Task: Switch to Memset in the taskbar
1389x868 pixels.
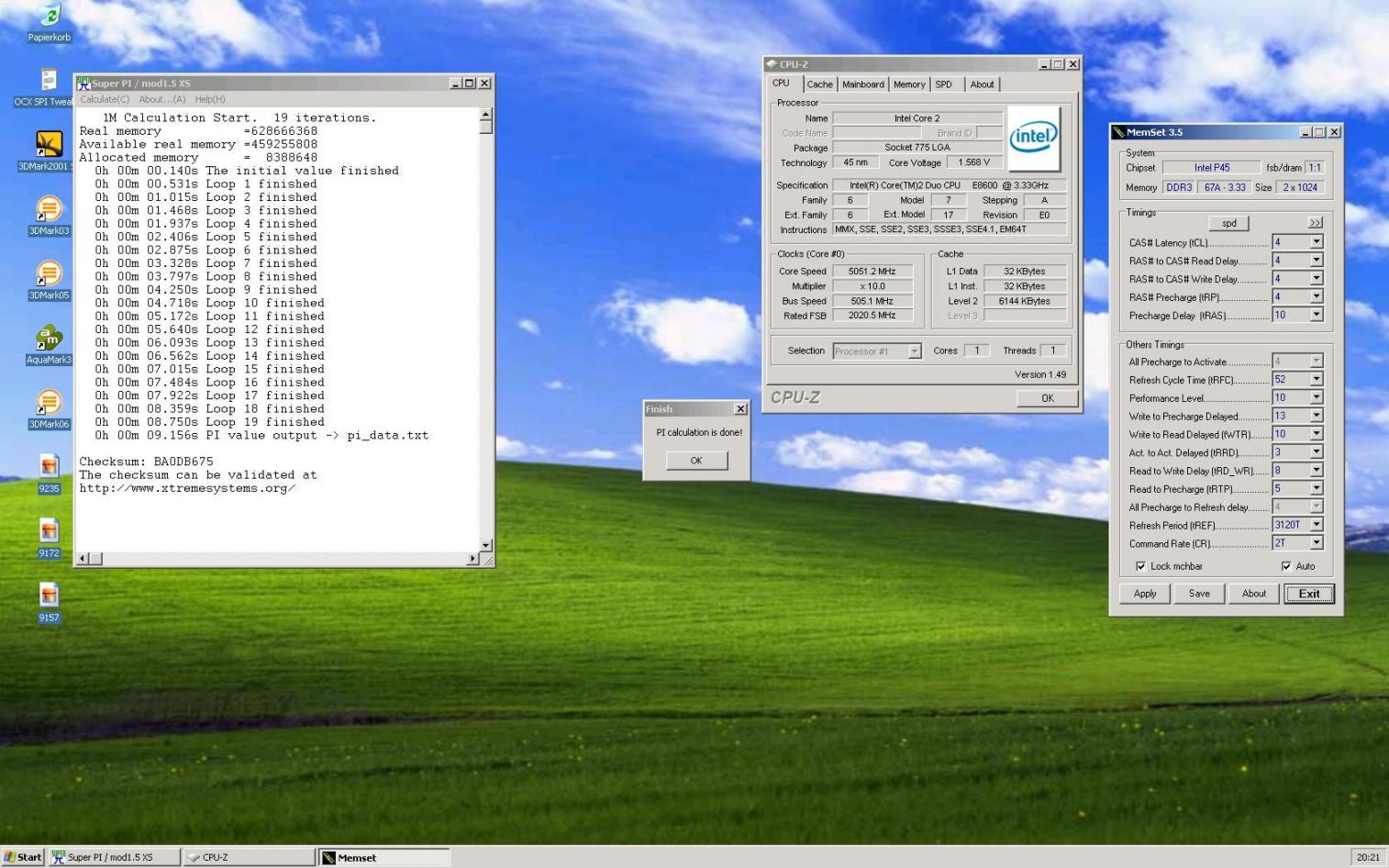Action: click(x=384, y=857)
